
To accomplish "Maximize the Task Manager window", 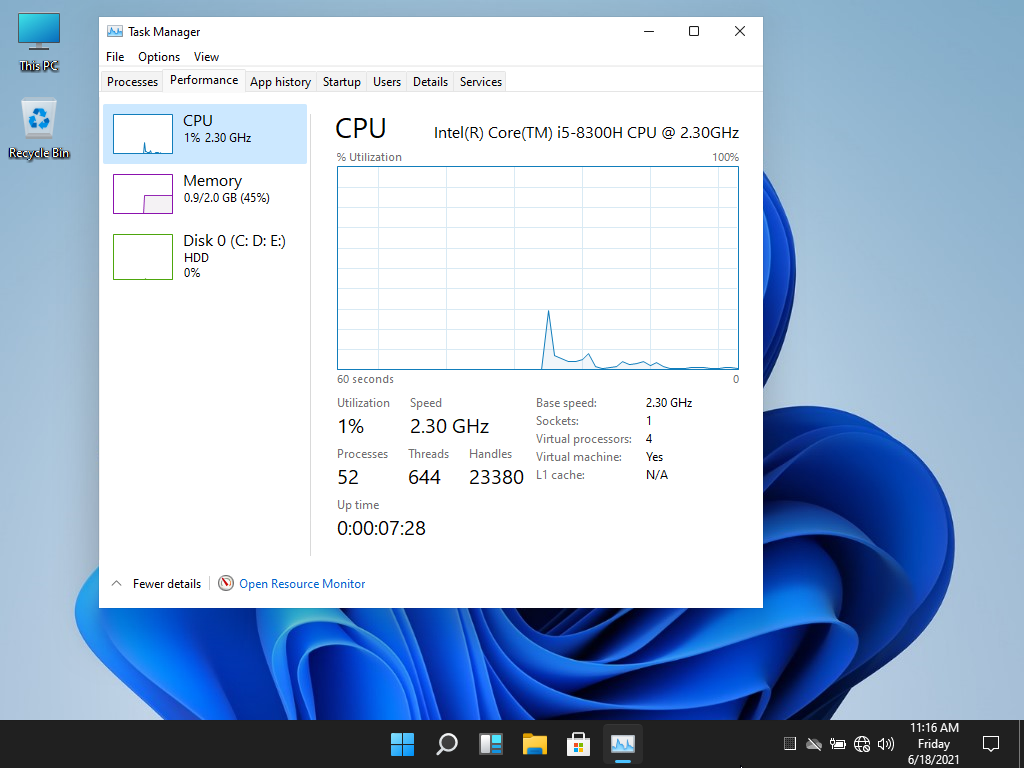I will point(694,31).
